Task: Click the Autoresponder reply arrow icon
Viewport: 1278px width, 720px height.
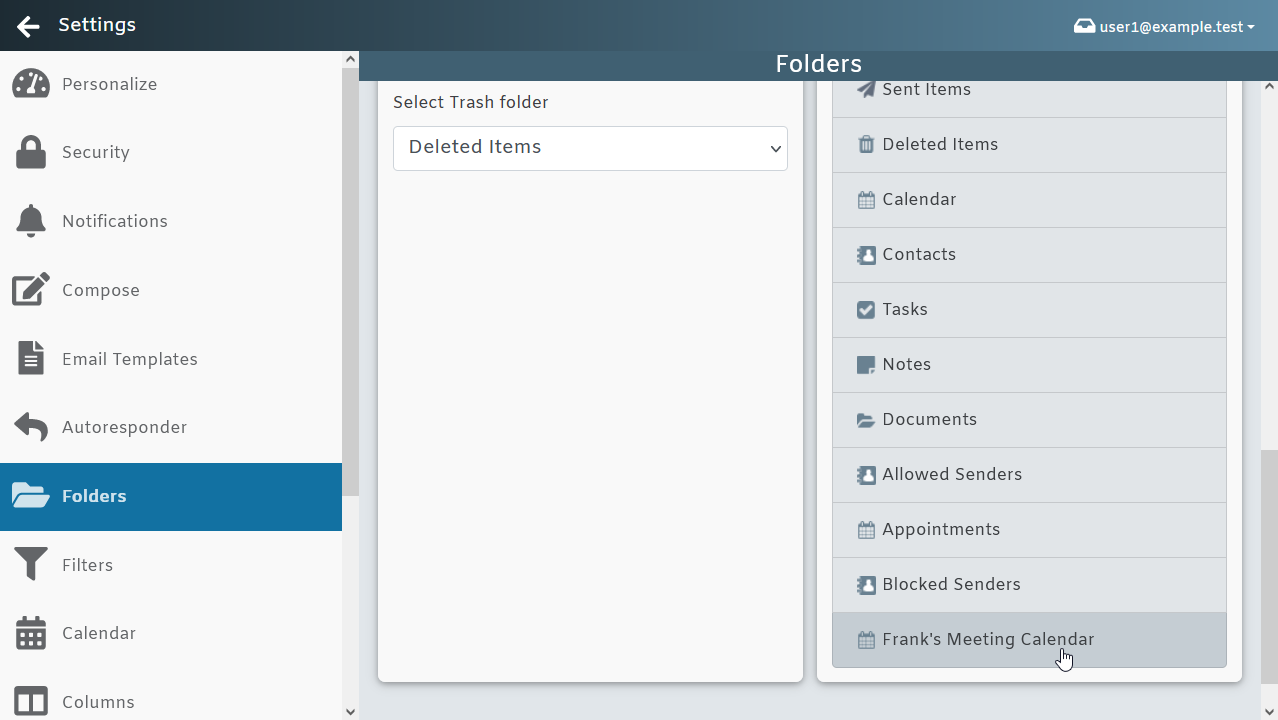Action: [x=30, y=427]
